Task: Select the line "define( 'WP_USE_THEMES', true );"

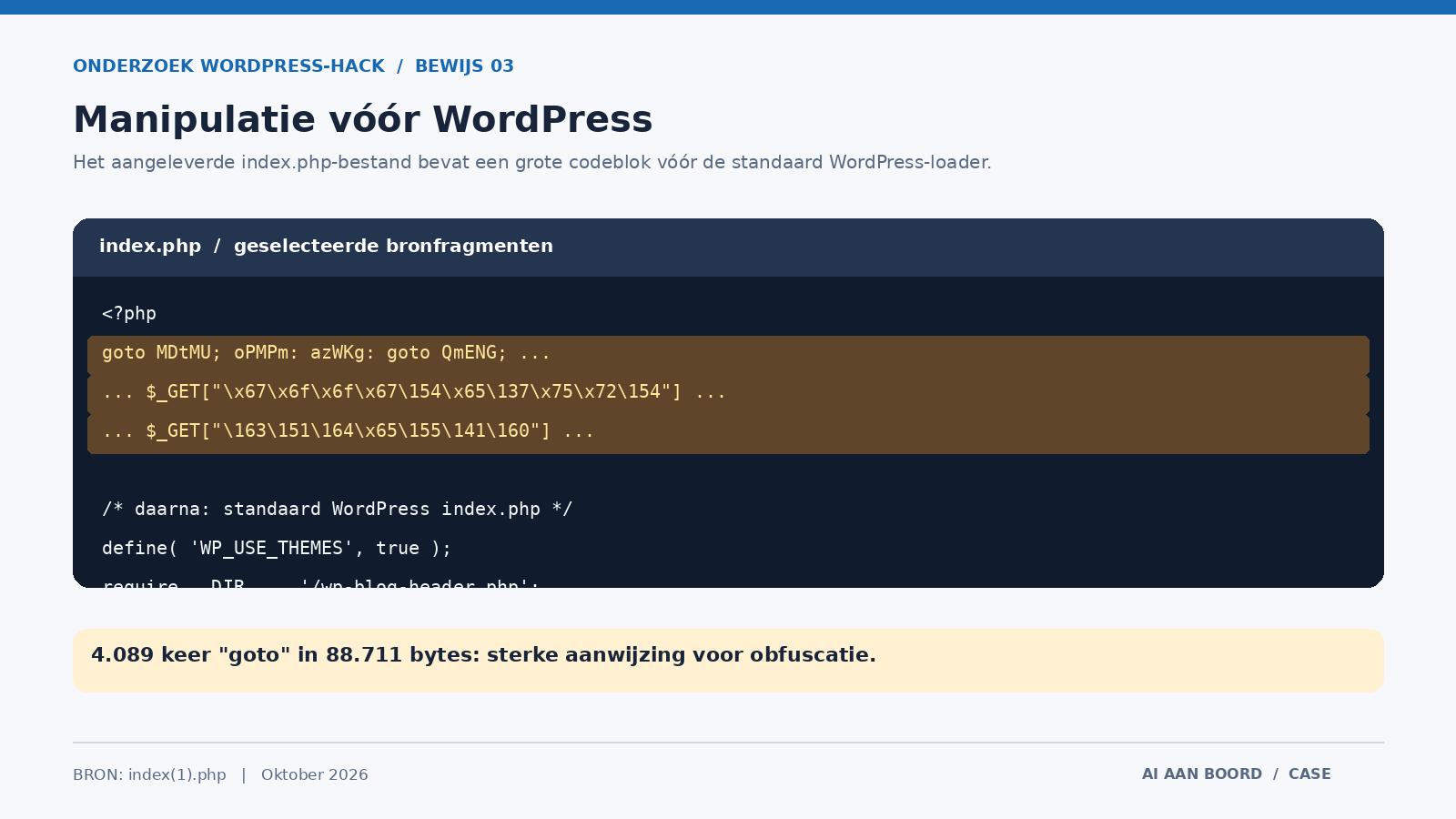Action: tap(277, 548)
